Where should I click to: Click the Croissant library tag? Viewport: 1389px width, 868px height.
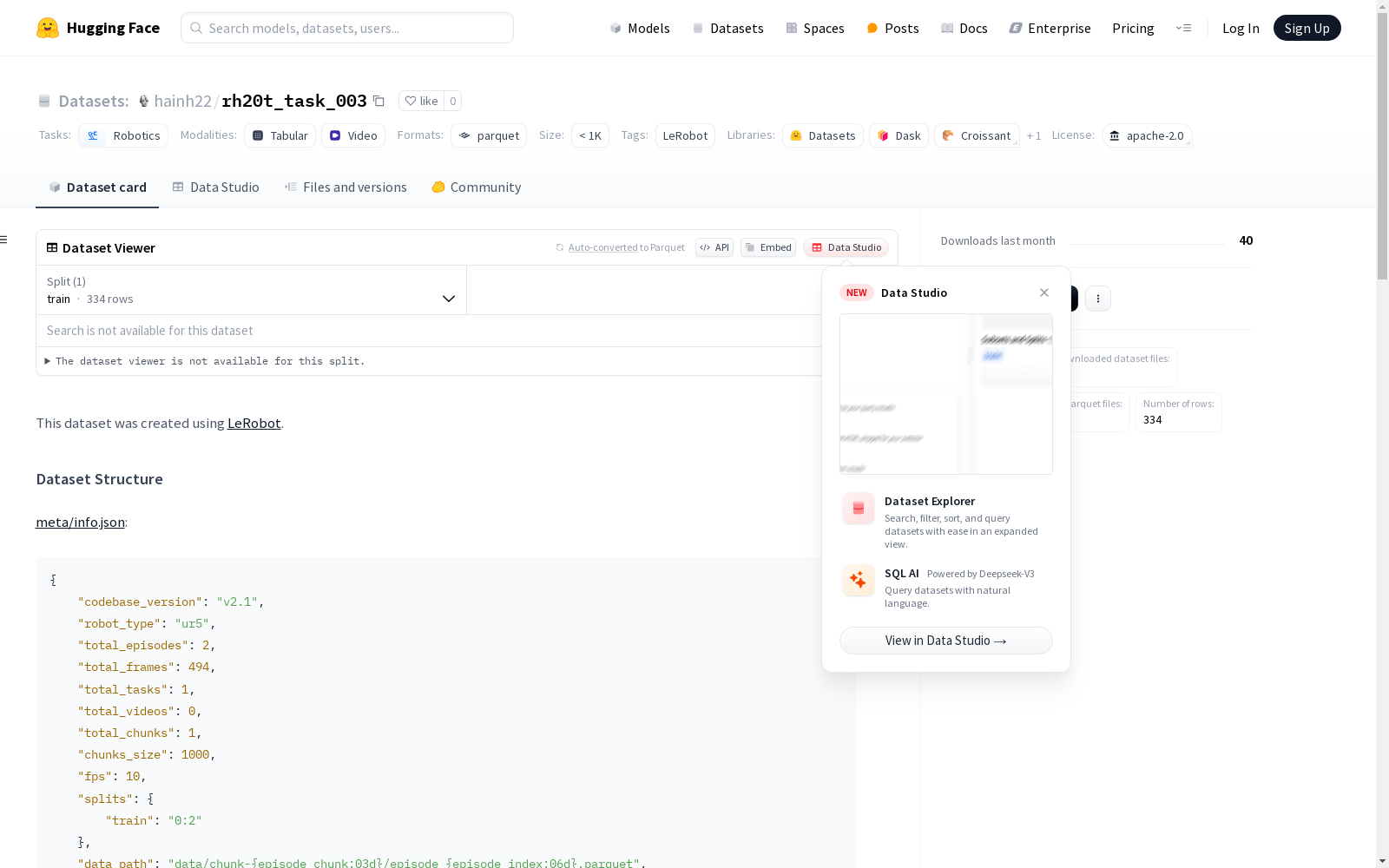pyautogui.click(x=978, y=135)
